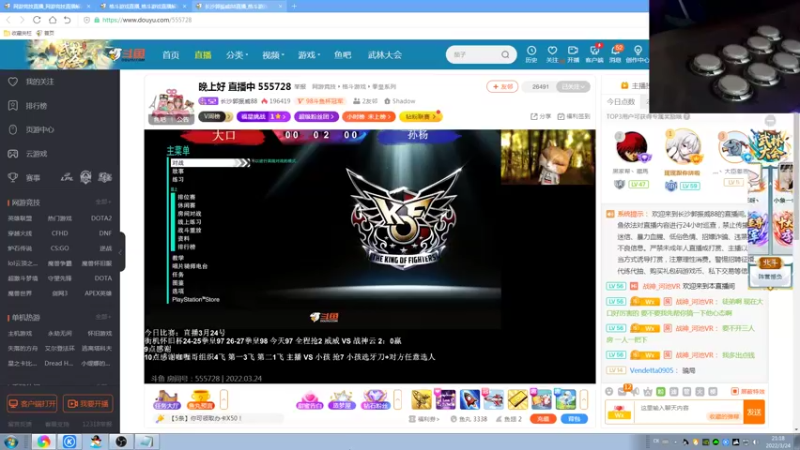Click the emoji smiley icon in chat toolbar
The height and width of the screenshot is (450, 800).
point(609,391)
